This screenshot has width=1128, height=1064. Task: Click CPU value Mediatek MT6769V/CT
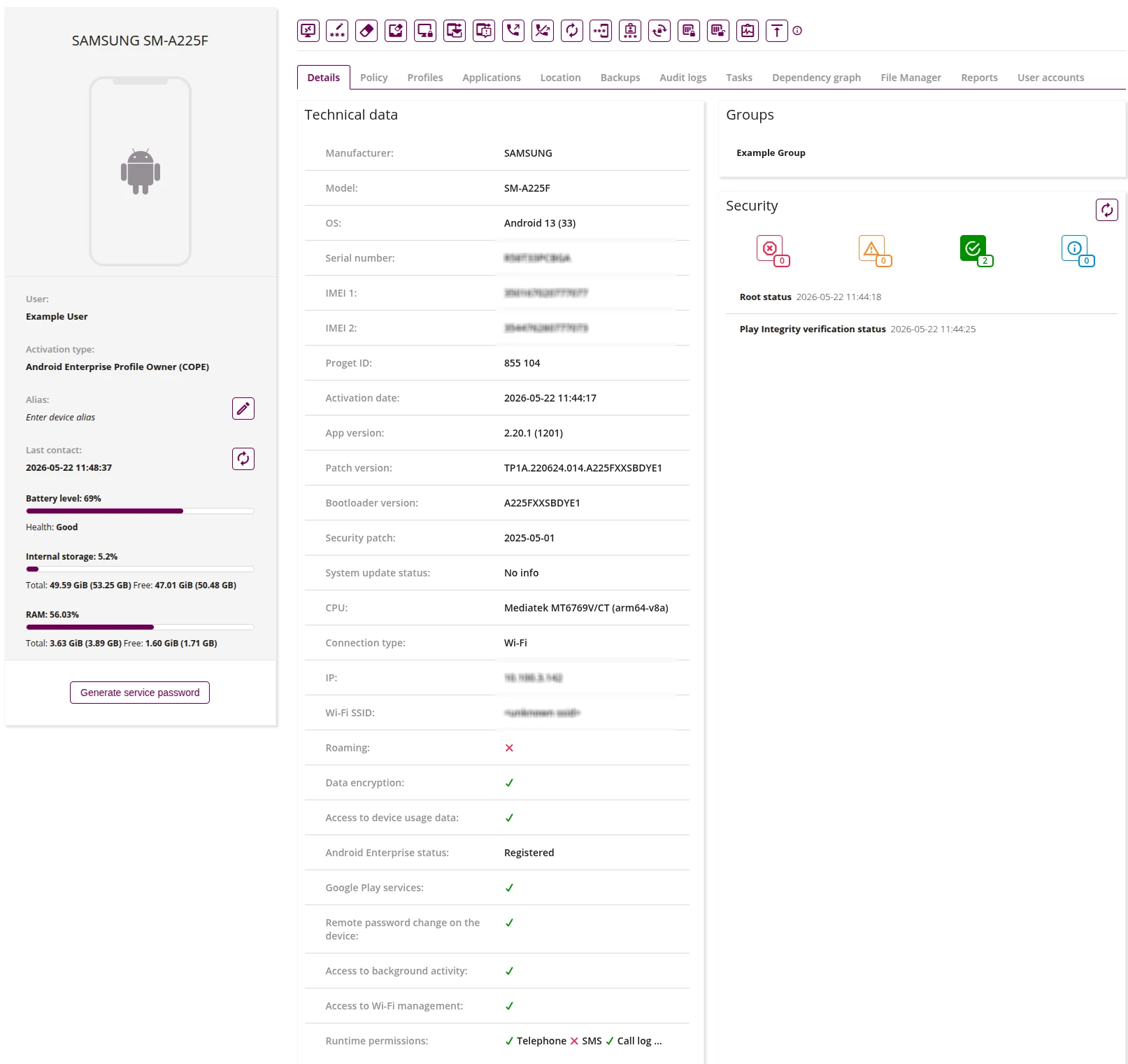click(586, 608)
